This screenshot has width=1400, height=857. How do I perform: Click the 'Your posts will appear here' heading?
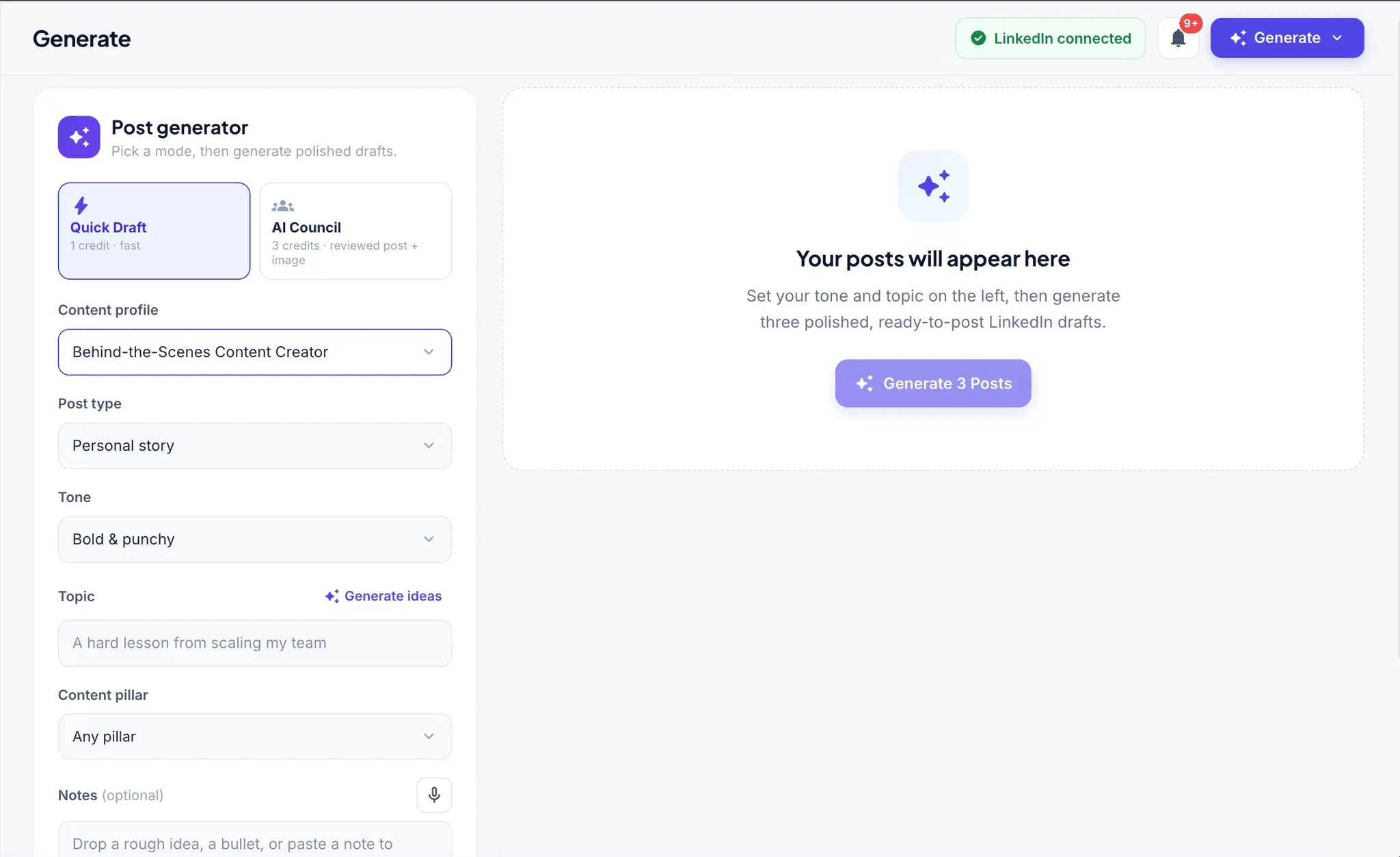933,259
